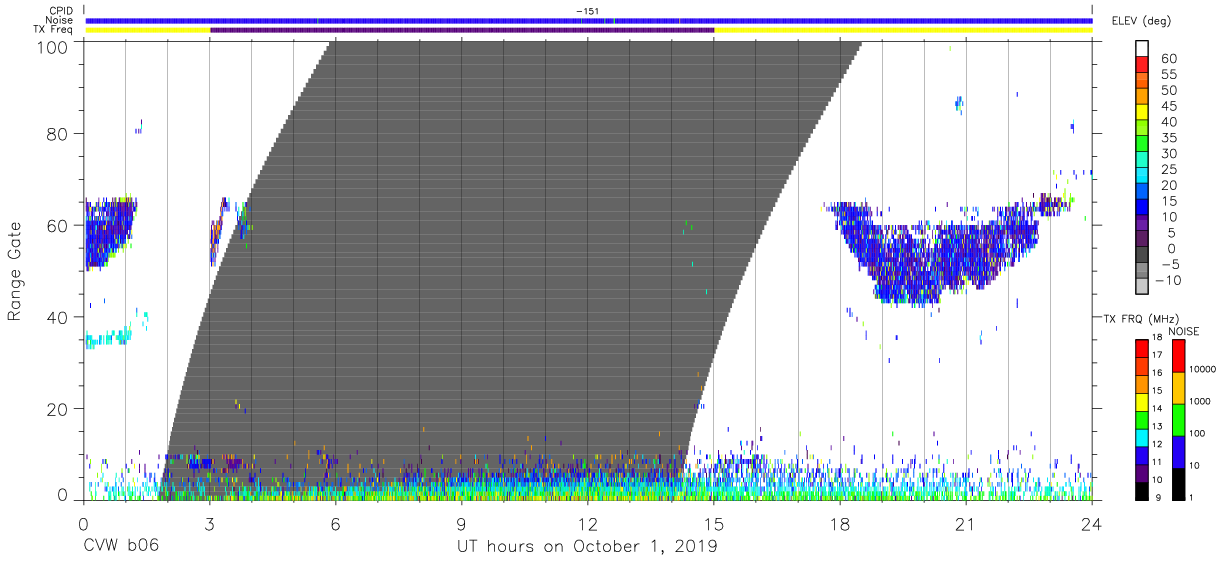Click NOISE legend label '10000'
Image resolution: width=1228 pixels, height=567 pixels.
(1201, 369)
